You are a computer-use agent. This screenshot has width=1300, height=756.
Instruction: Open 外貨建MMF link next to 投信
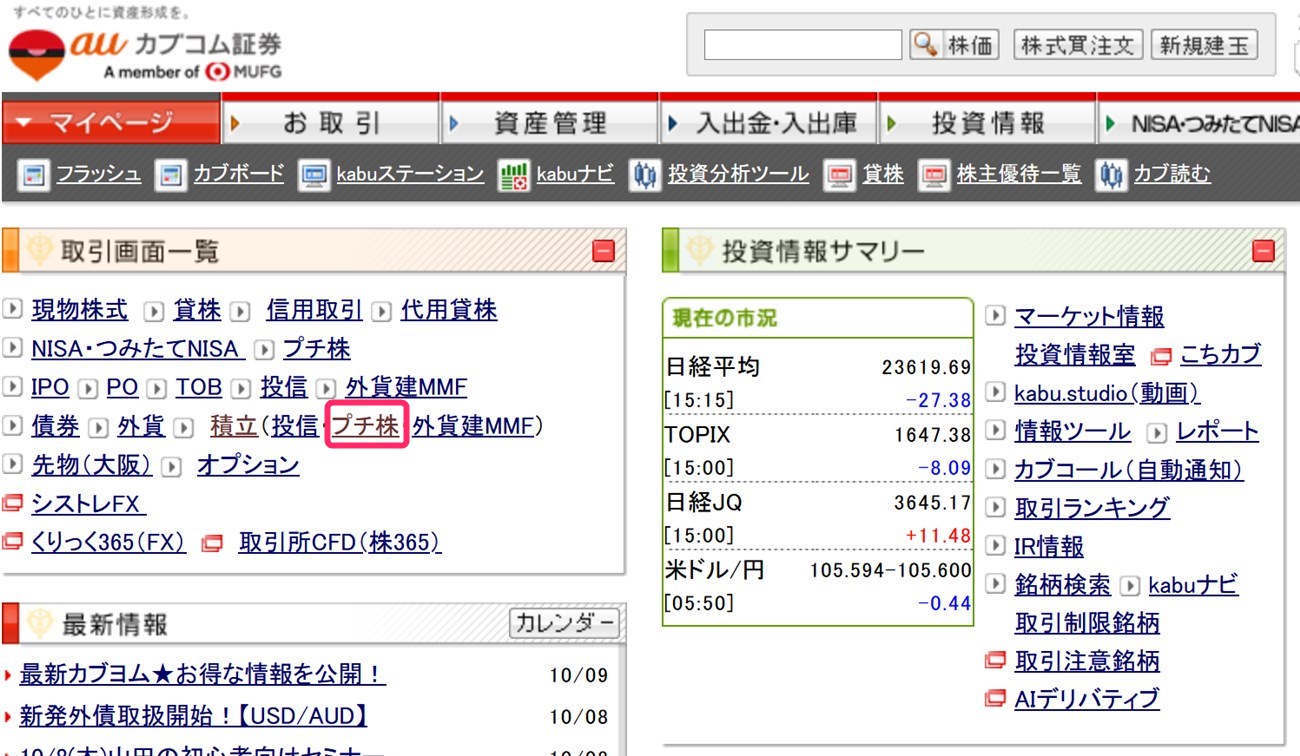[406, 388]
